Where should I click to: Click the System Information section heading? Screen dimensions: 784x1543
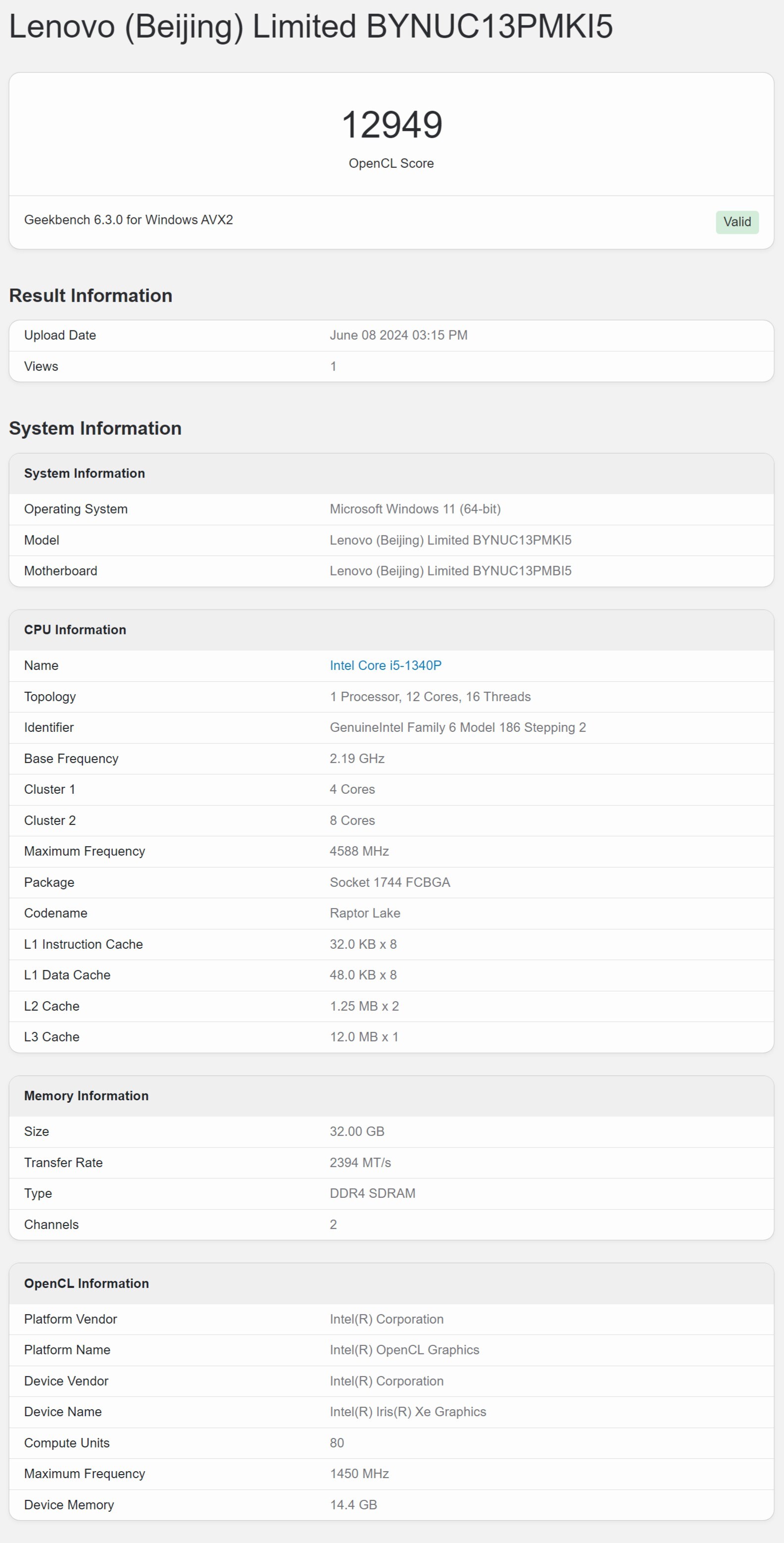[95, 428]
